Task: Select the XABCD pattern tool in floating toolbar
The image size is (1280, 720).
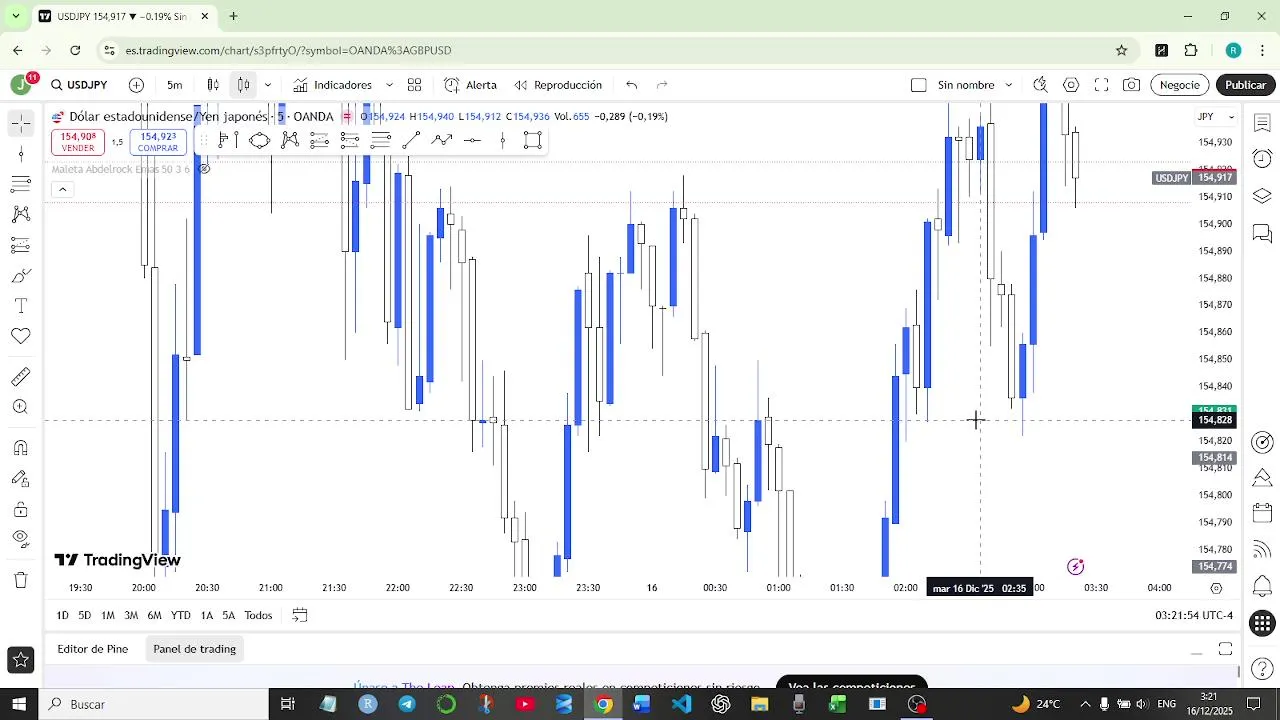Action: [290, 140]
